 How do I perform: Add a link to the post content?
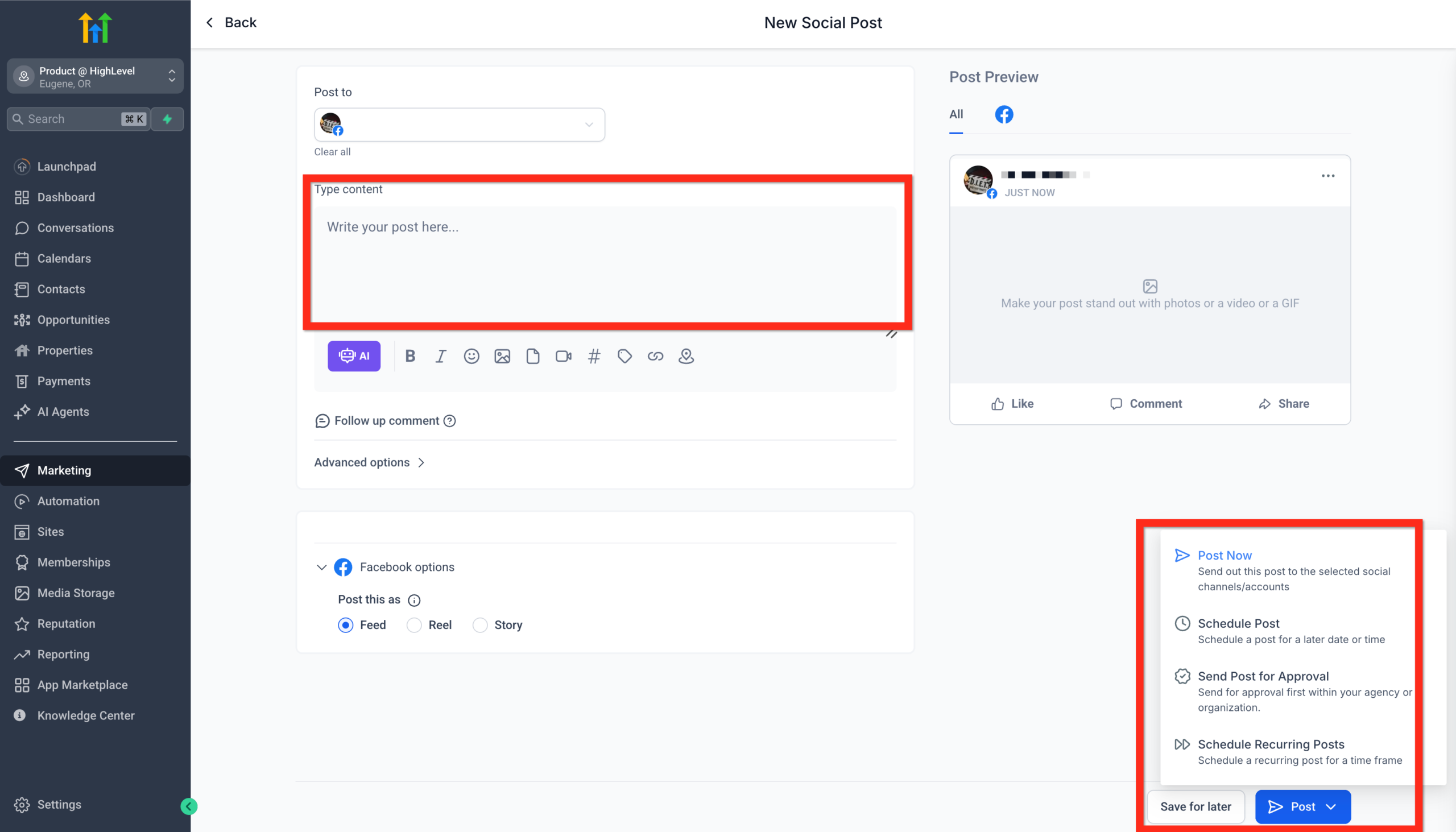pyautogui.click(x=655, y=356)
